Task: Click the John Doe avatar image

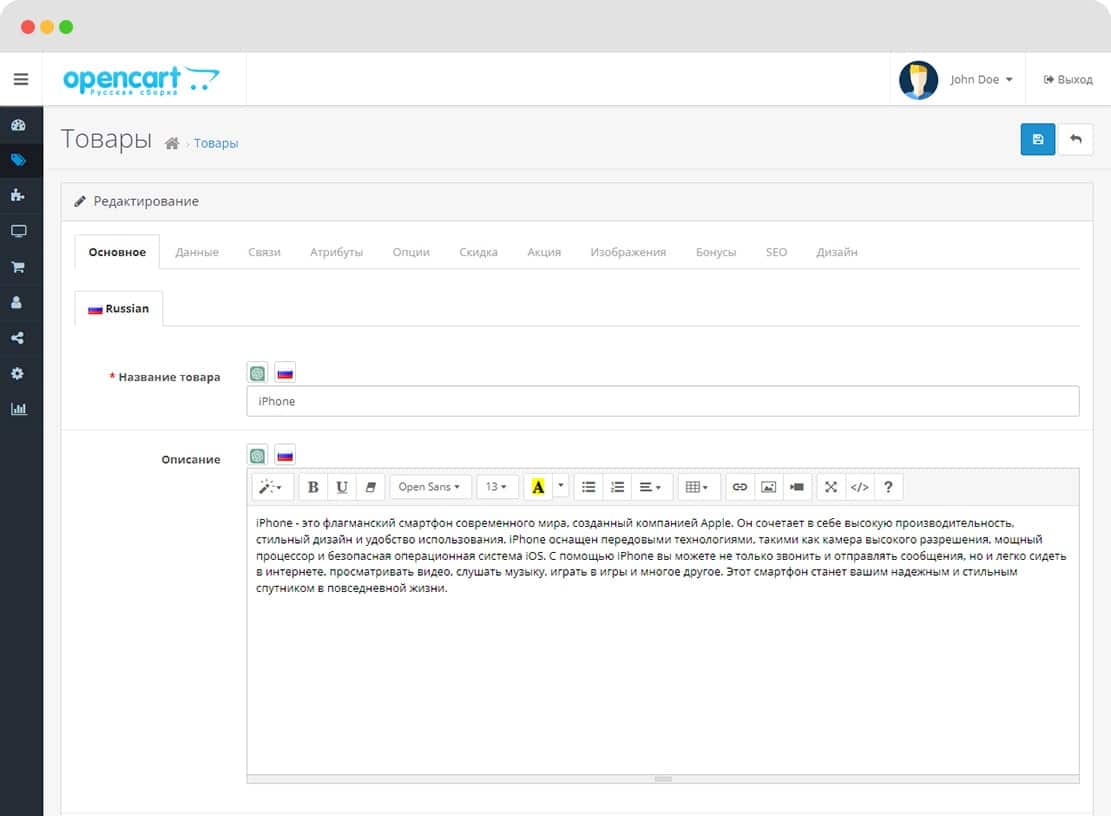Action: coord(918,79)
